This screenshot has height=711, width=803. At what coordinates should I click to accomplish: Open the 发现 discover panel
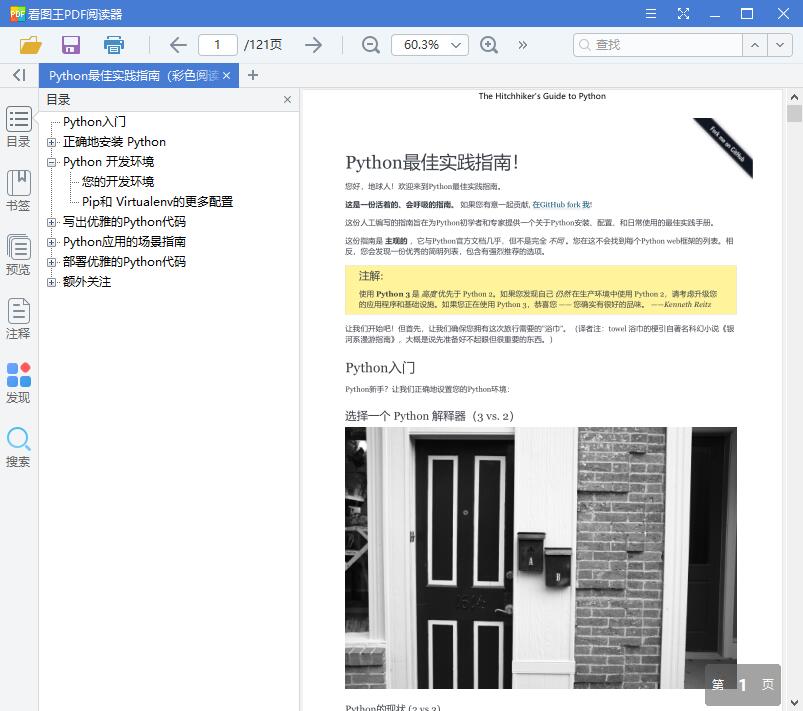coord(19,382)
